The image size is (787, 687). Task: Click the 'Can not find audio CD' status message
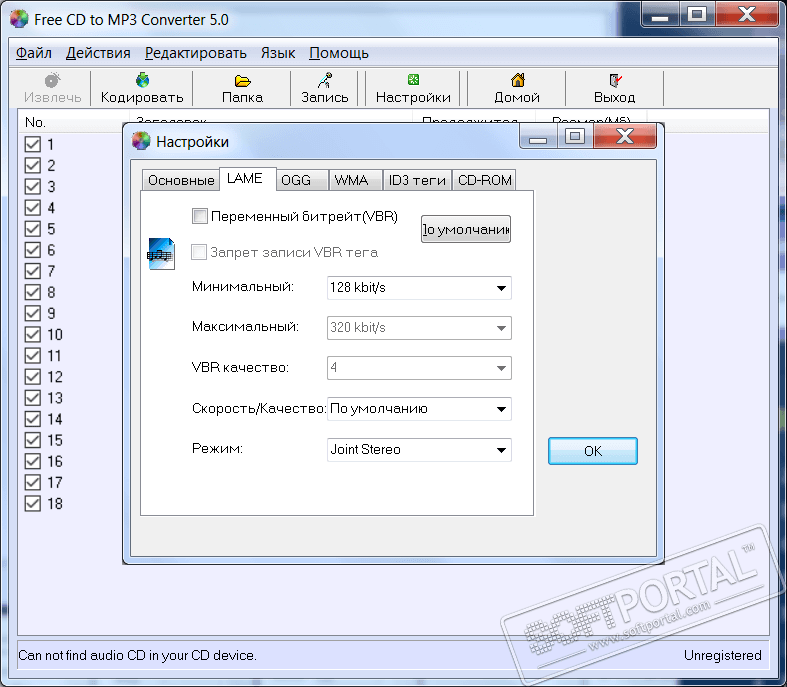point(138,655)
